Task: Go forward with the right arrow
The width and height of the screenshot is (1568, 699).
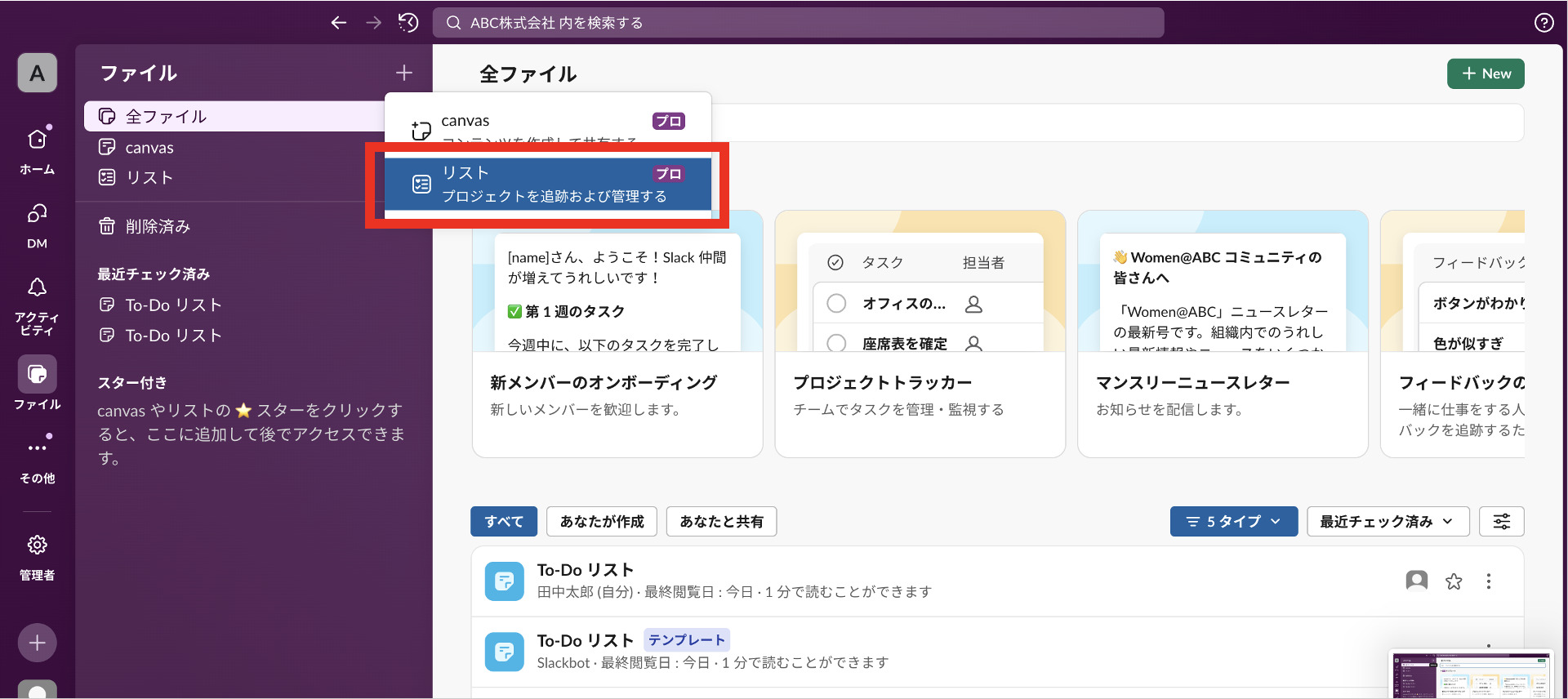Action: tap(374, 23)
